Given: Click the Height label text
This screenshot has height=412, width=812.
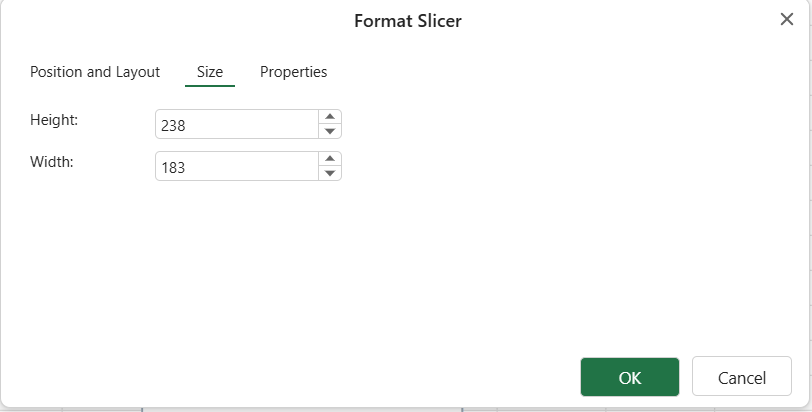Looking at the screenshot, I should 54,120.
